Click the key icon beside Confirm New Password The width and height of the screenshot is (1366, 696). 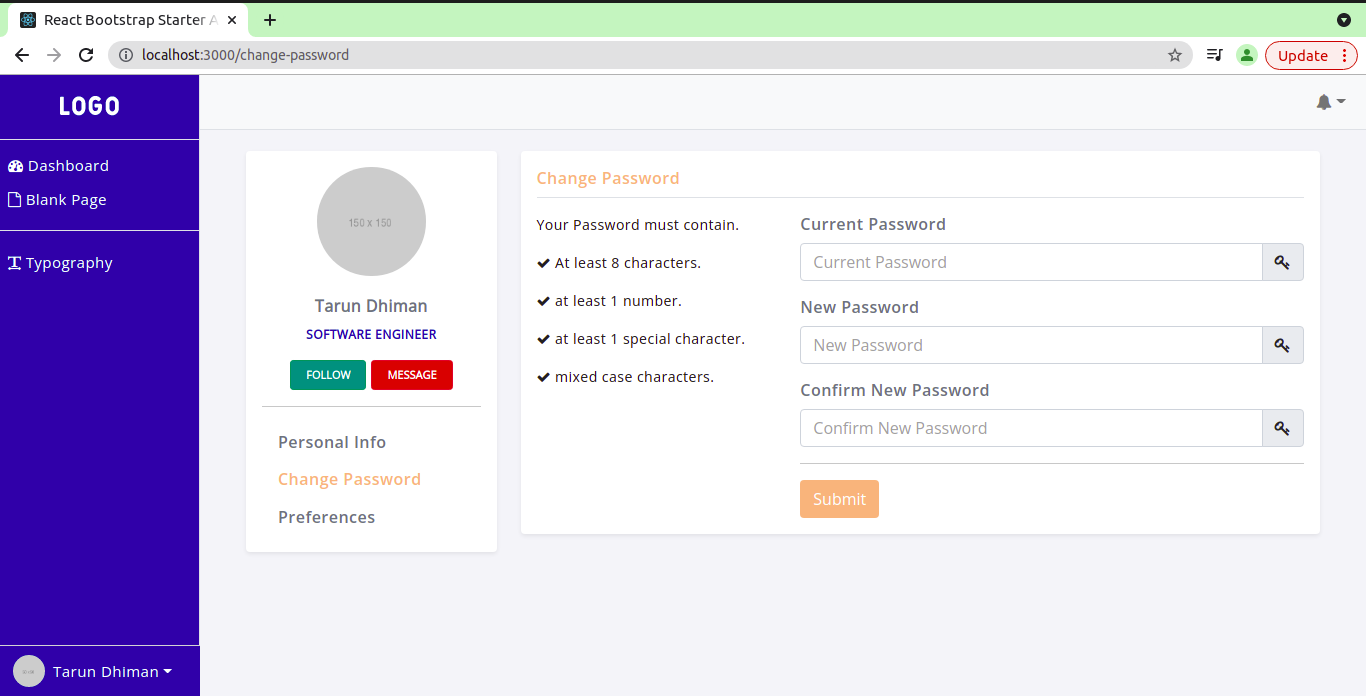[x=1282, y=428]
